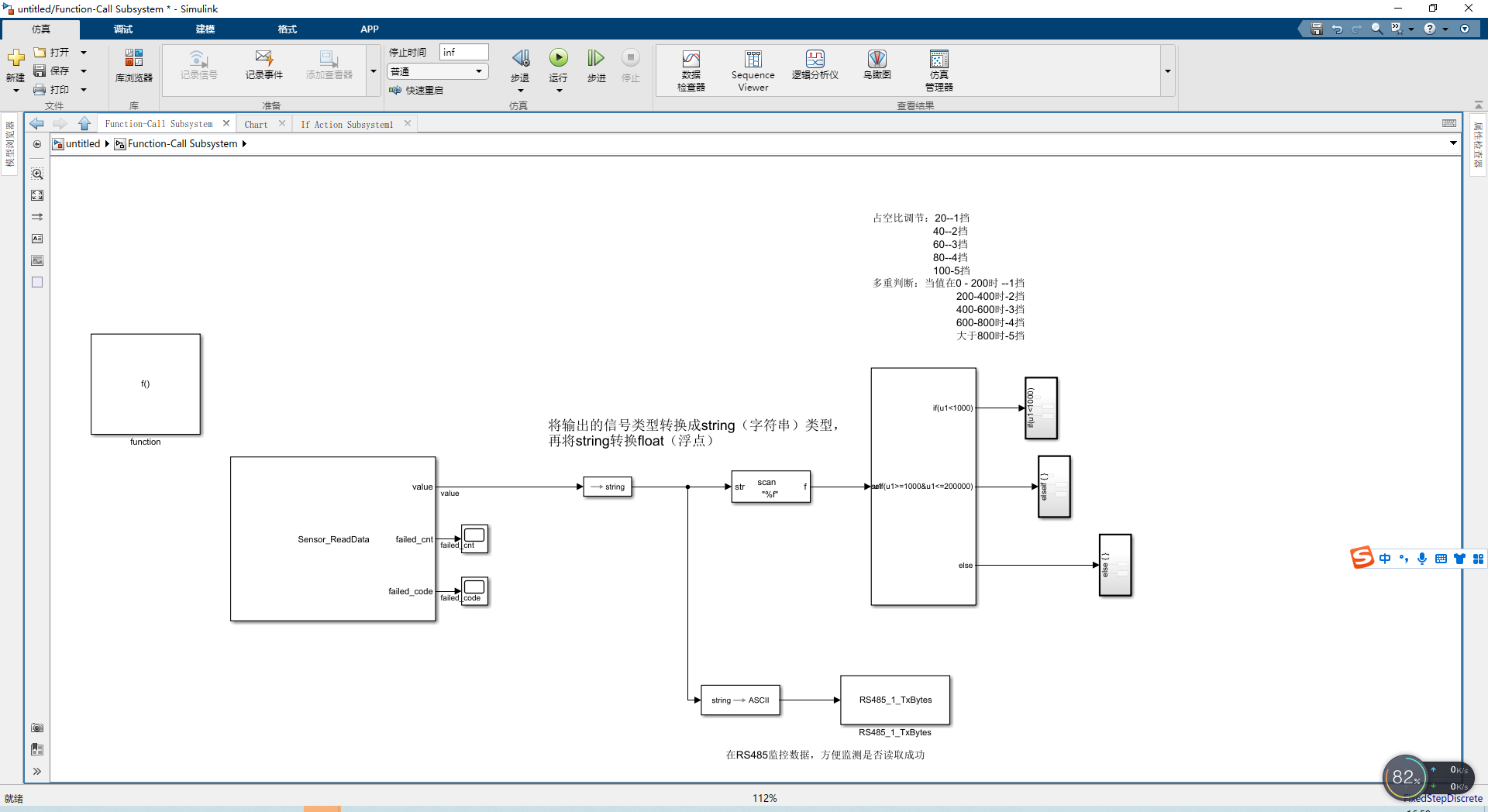The width and height of the screenshot is (1488, 812).
Task: Open the 建模 ribbon tab
Action: (x=205, y=29)
